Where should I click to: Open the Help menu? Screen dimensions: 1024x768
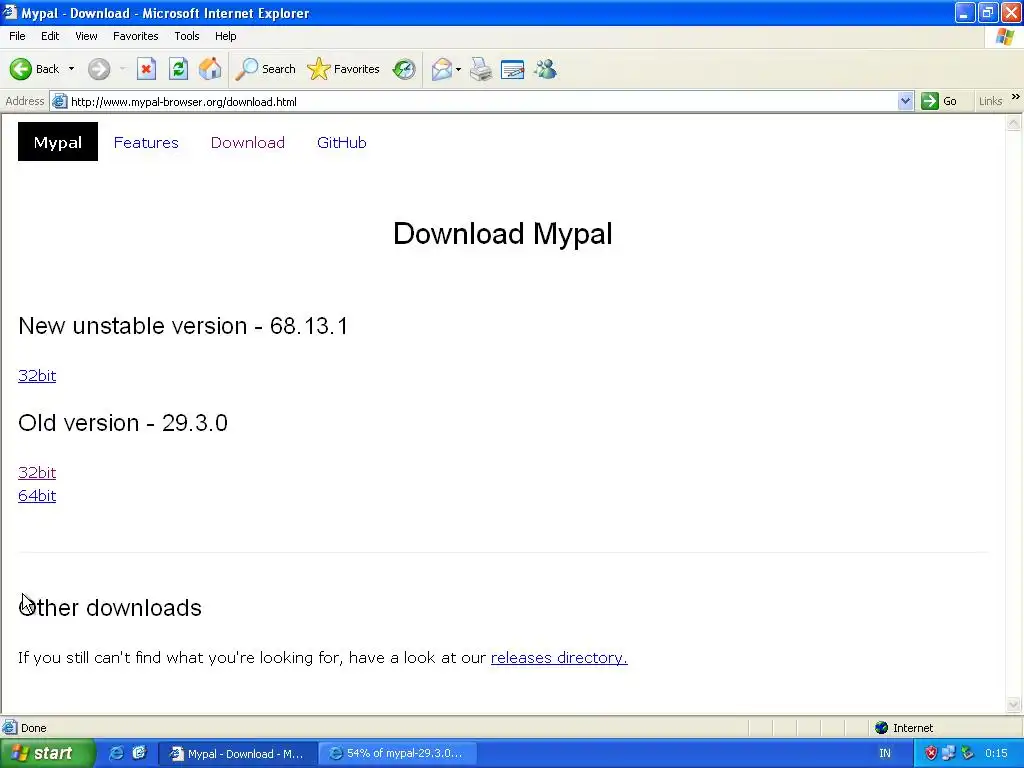pyautogui.click(x=225, y=36)
